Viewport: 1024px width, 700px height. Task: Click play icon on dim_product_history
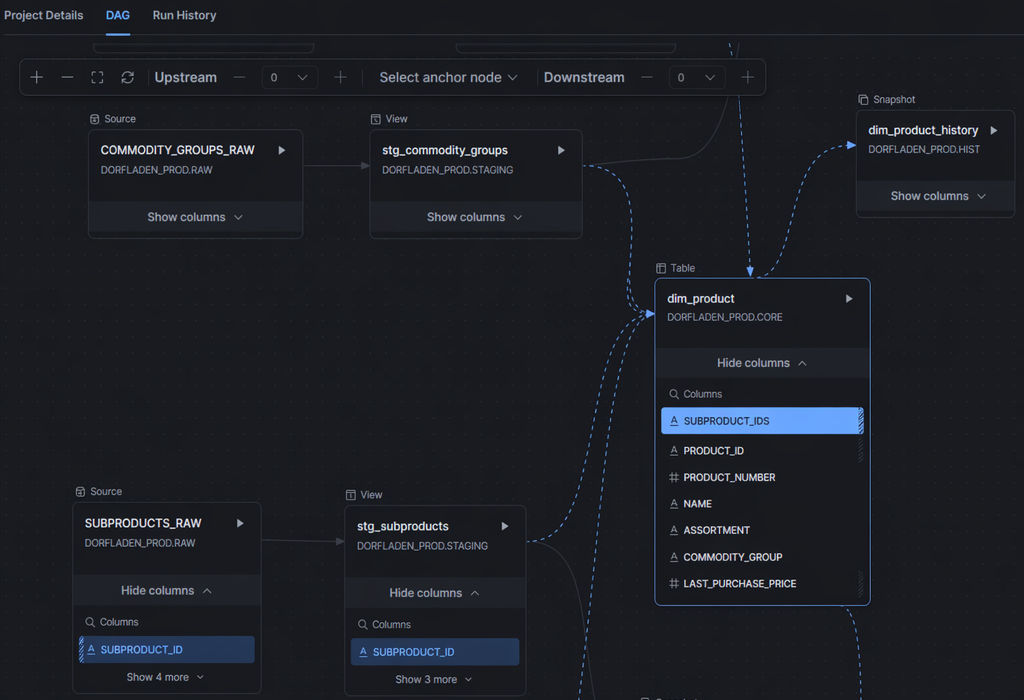tap(993, 131)
